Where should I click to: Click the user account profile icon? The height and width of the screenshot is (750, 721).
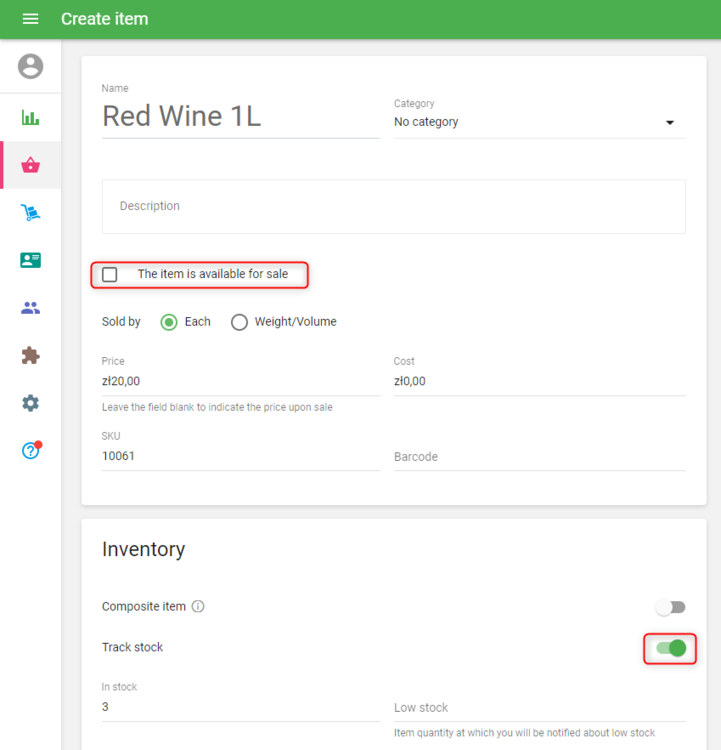30,66
